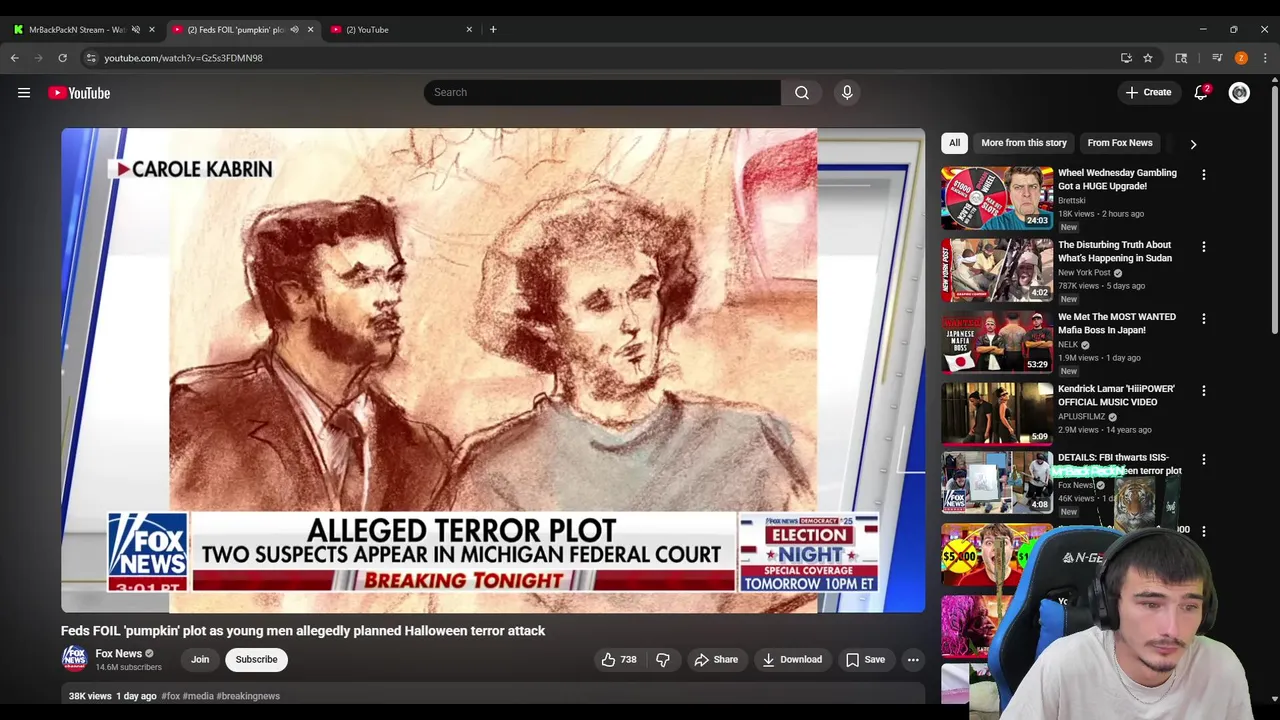Save video to playlist
This screenshot has height=720, width=1280.
pos(865,659)
